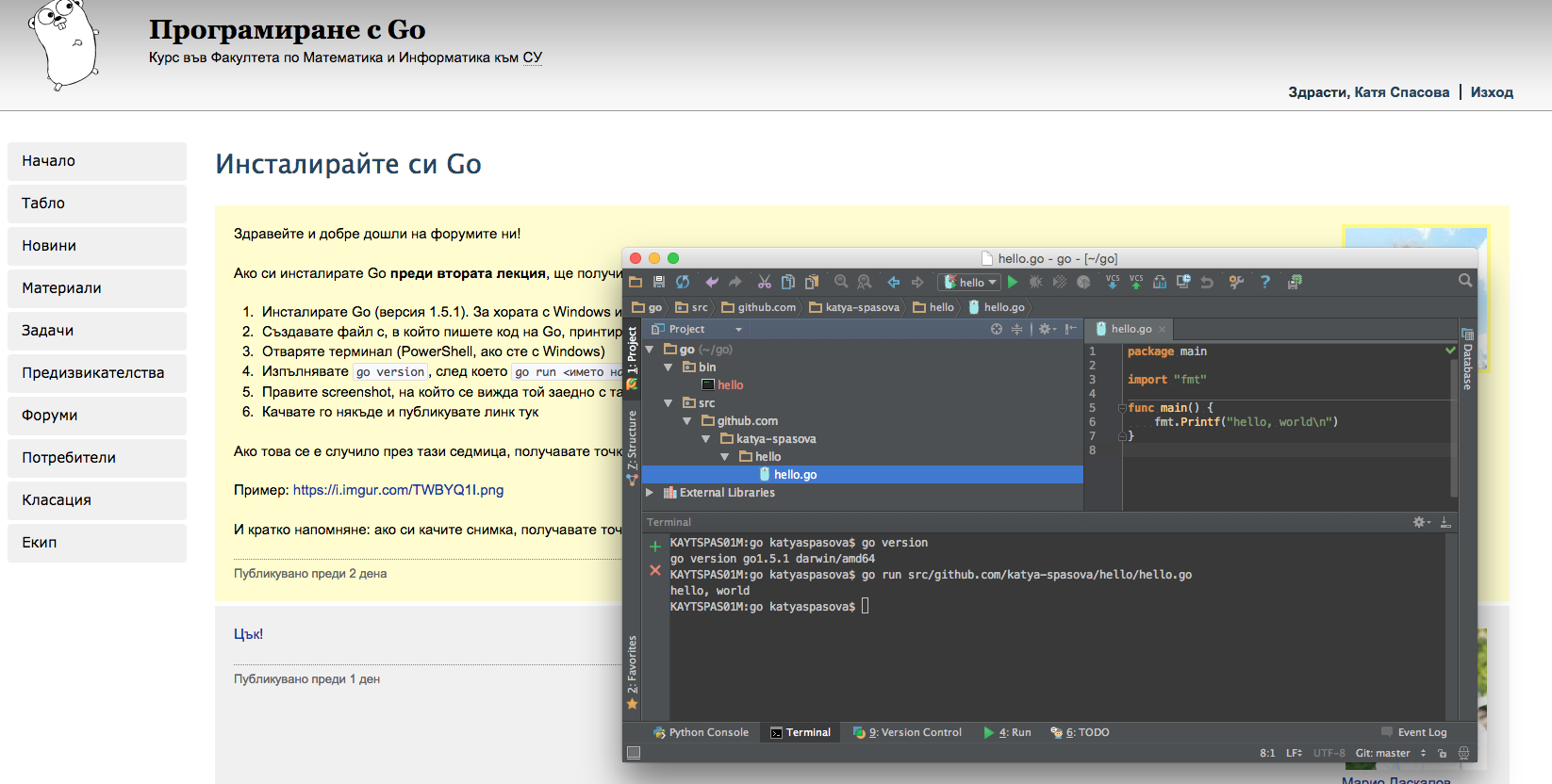Screen dimensions: 1552x784
Task: Click the Изход logout link
Action: [x=1492, y=92]
